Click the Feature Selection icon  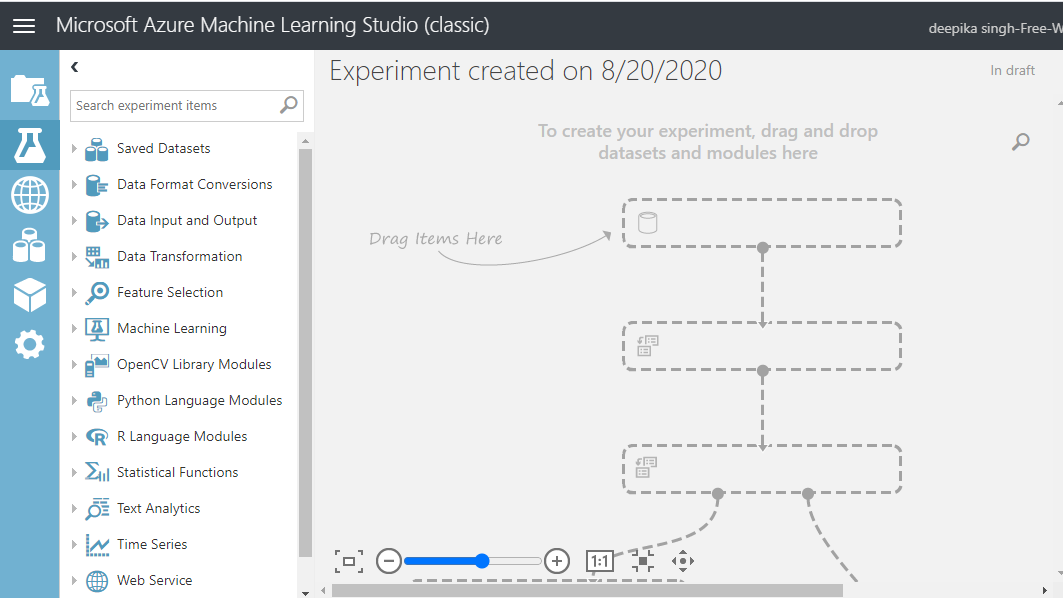coord(96,293)
